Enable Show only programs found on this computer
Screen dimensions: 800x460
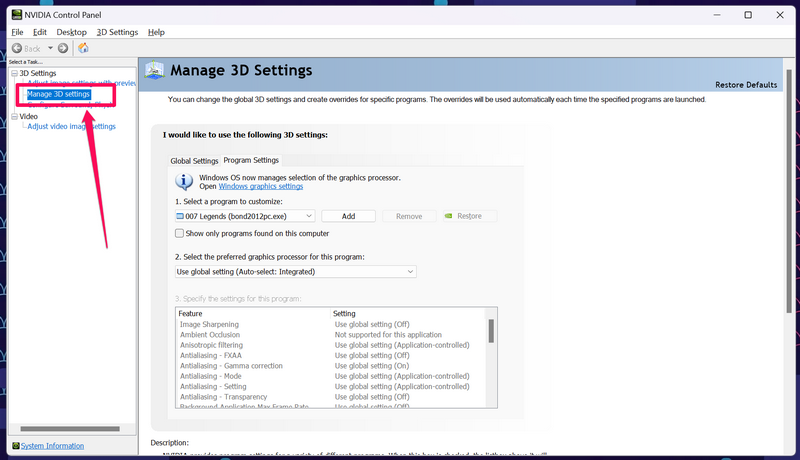[180, 233]
